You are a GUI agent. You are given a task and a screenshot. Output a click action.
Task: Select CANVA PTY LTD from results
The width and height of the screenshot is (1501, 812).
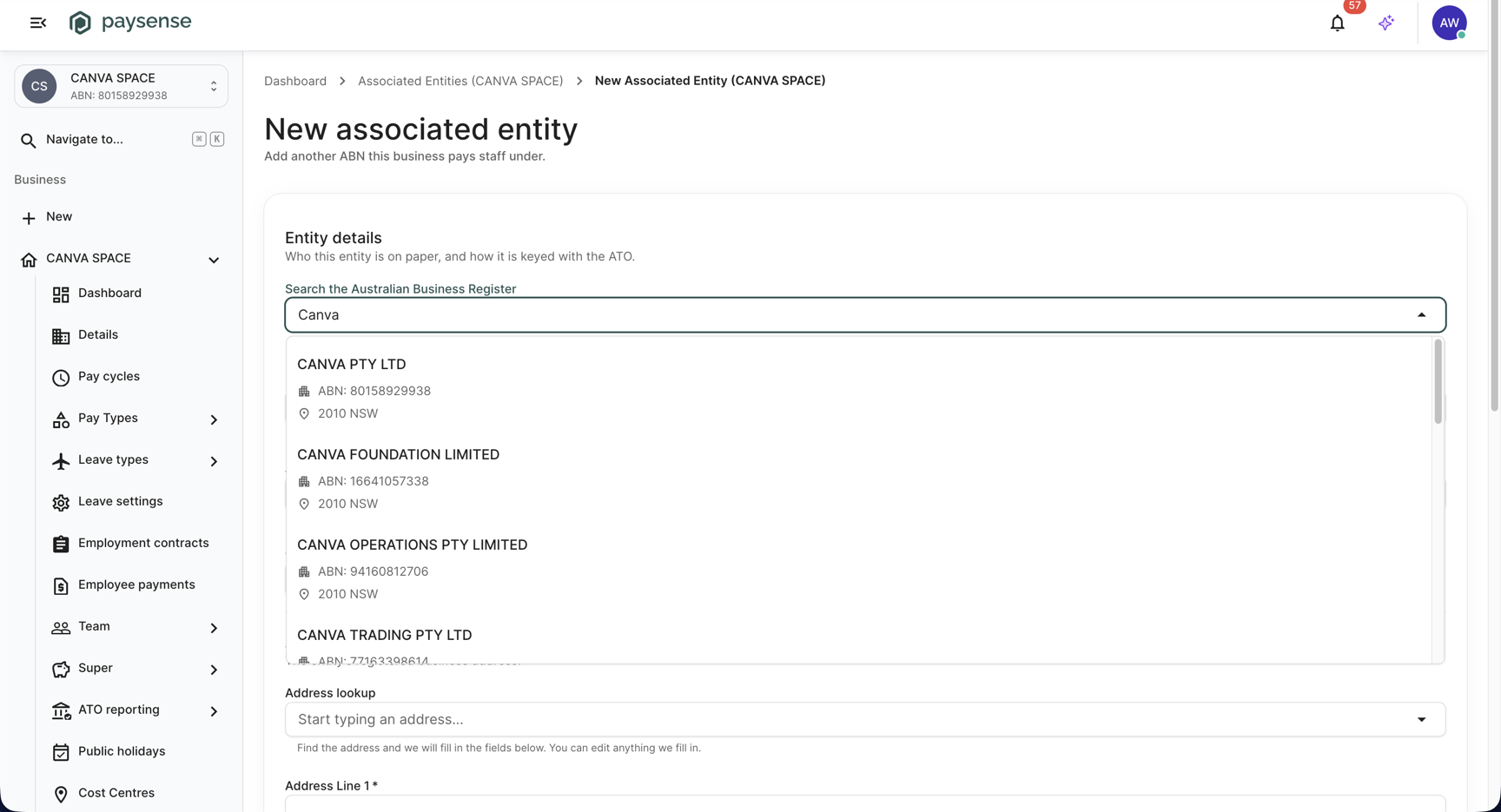[x=858, y=388]
